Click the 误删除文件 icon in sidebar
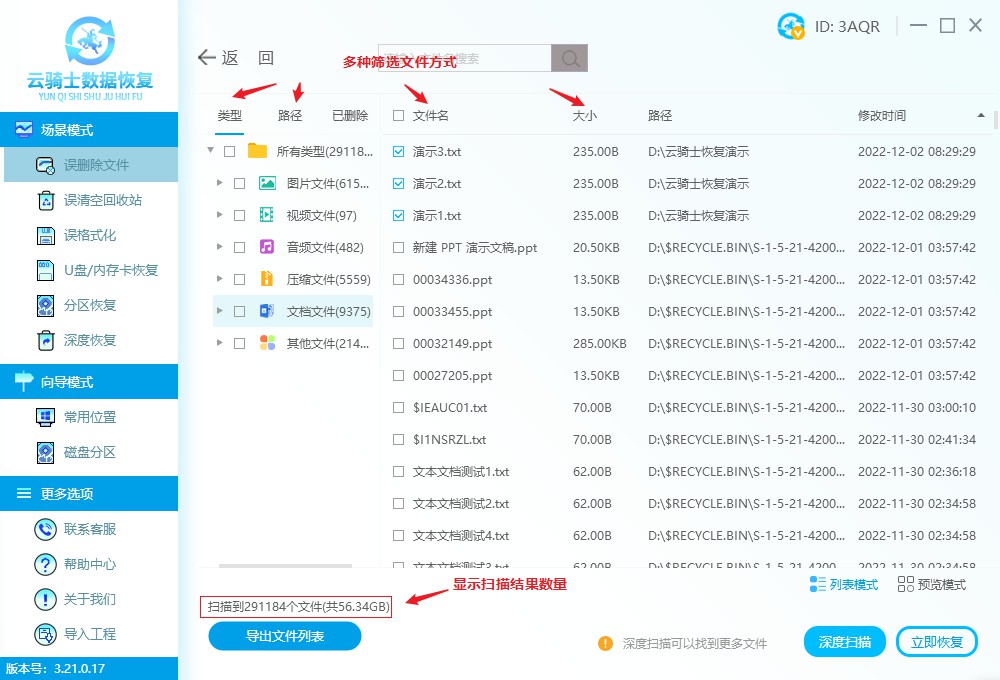Screen dimensions: 1000x680 coord(45,165)
